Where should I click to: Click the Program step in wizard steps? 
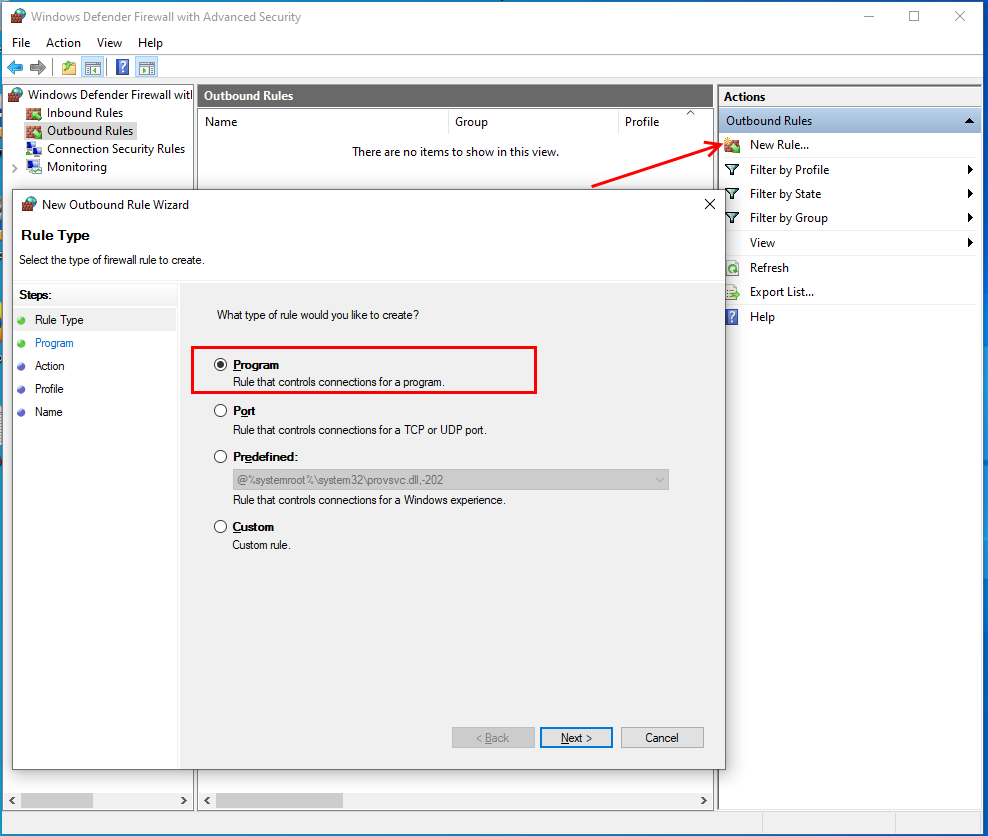coord(54,343)
